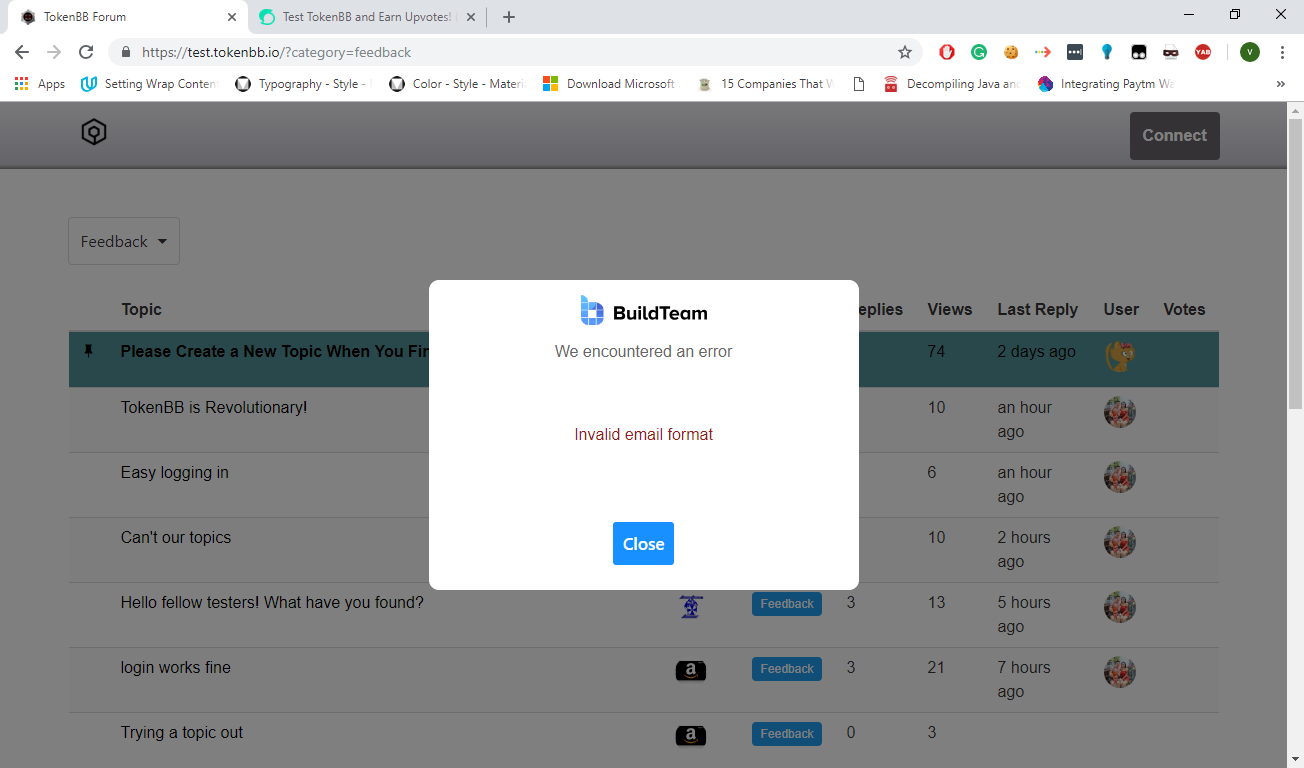Image resolution: width=1304 pixels, height=768 pixels.
Task: Open the colored dots arrow extension
Action: (1043, 52)
